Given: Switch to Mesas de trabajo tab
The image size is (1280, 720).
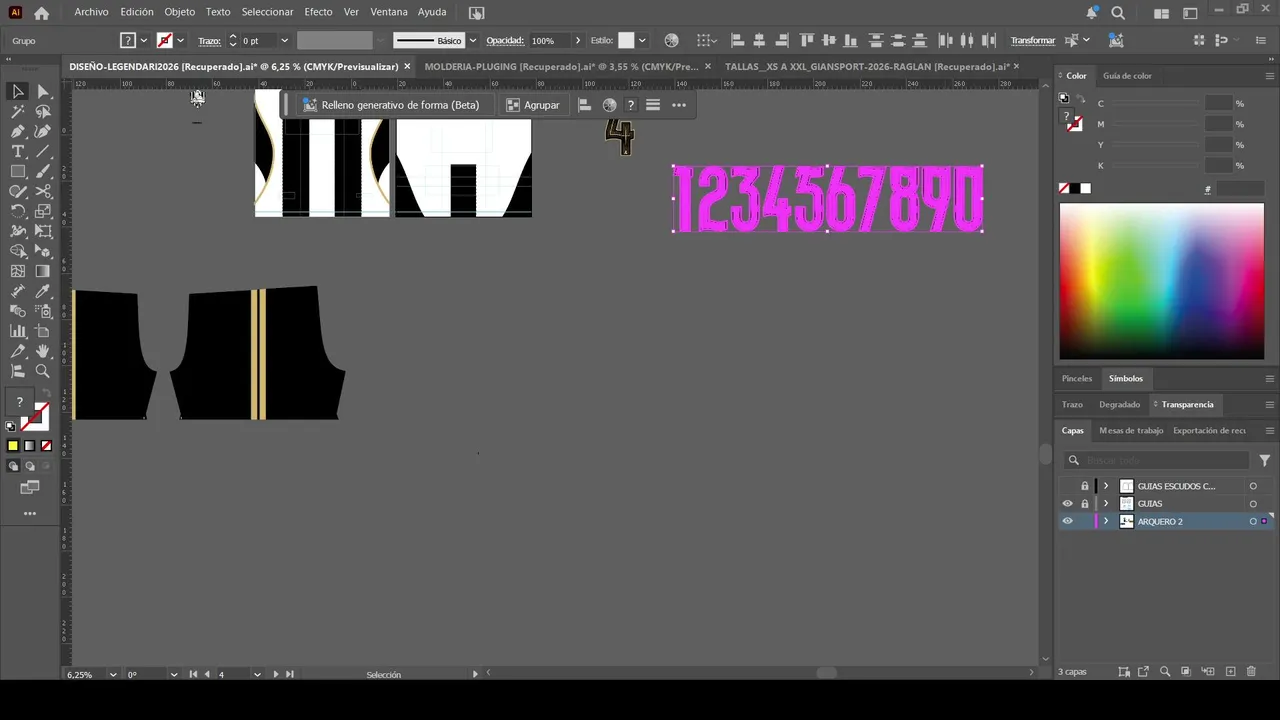Looking at the screenshot, I should coord(1131,431).
